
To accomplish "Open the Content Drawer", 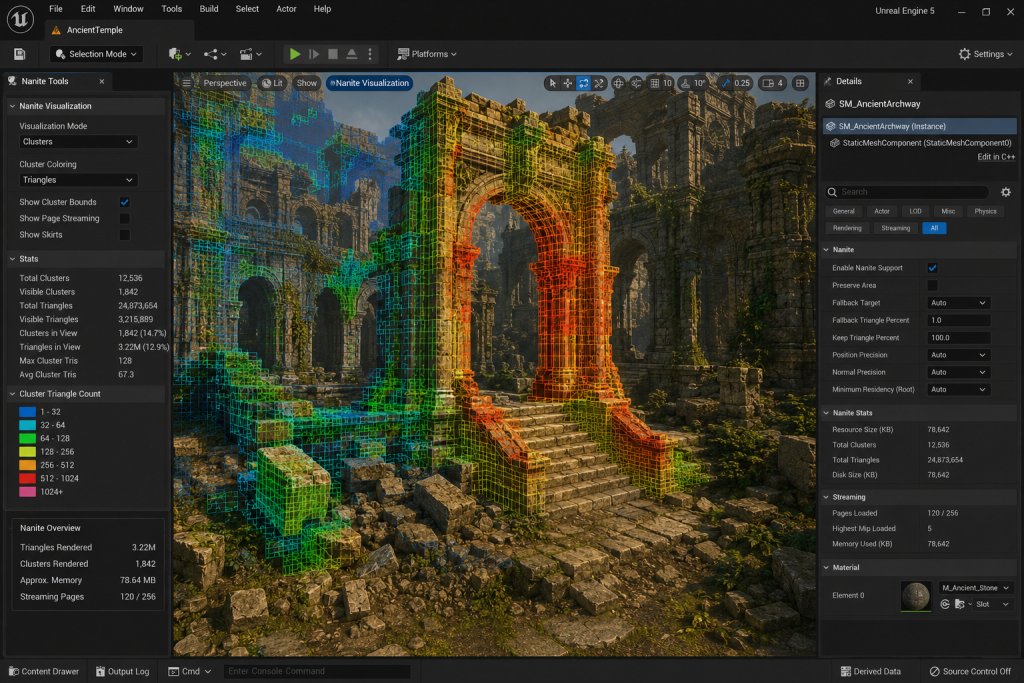I will pyautogui.click(x=44, y=671).
